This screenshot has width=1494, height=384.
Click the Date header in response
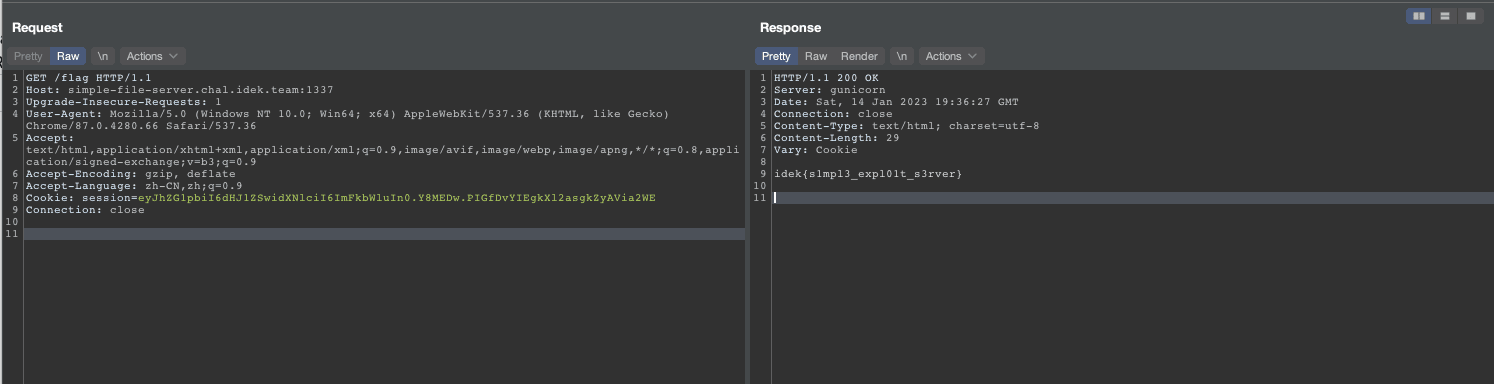tap(896, 102)
